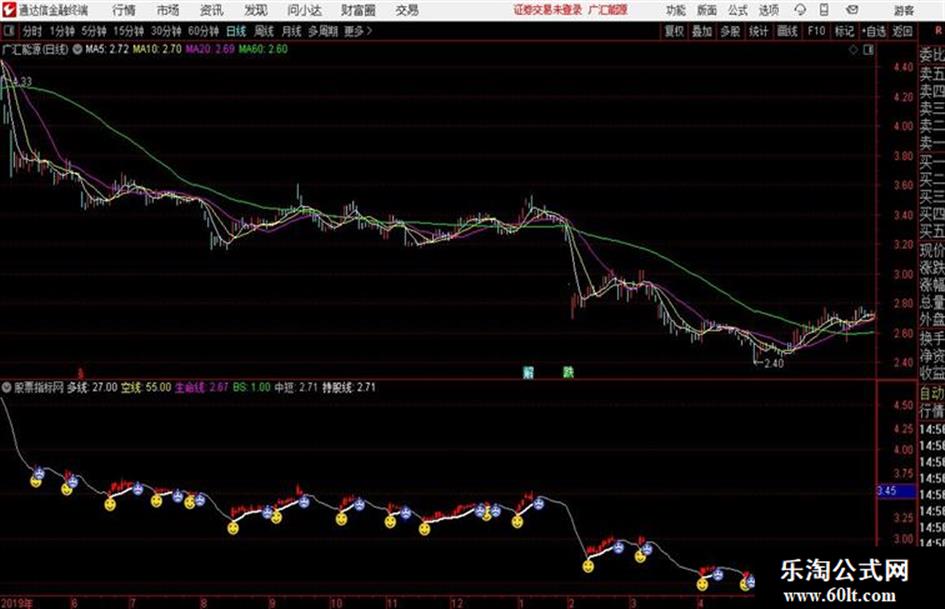Click the 持股线: 2.71 indicator value
945x609 pixels.
349,387
